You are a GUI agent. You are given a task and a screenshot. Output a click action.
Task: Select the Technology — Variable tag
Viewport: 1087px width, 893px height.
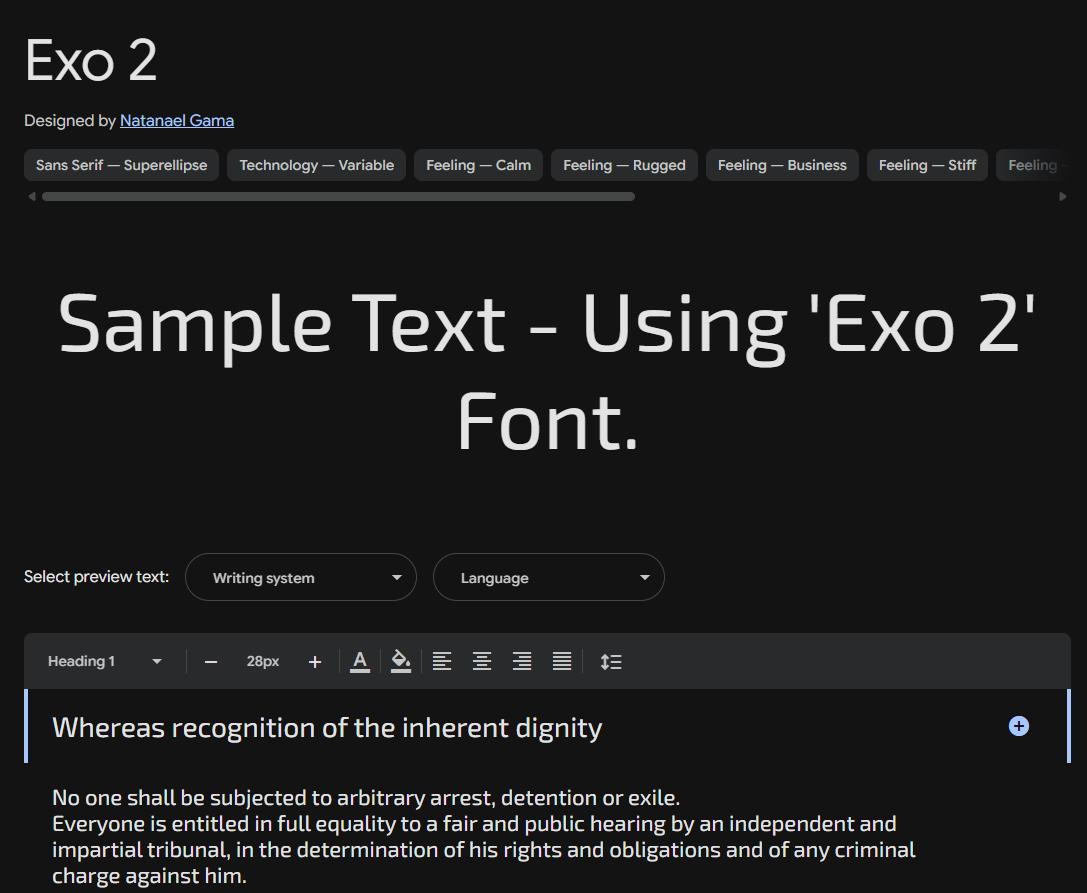pos(316,165)
